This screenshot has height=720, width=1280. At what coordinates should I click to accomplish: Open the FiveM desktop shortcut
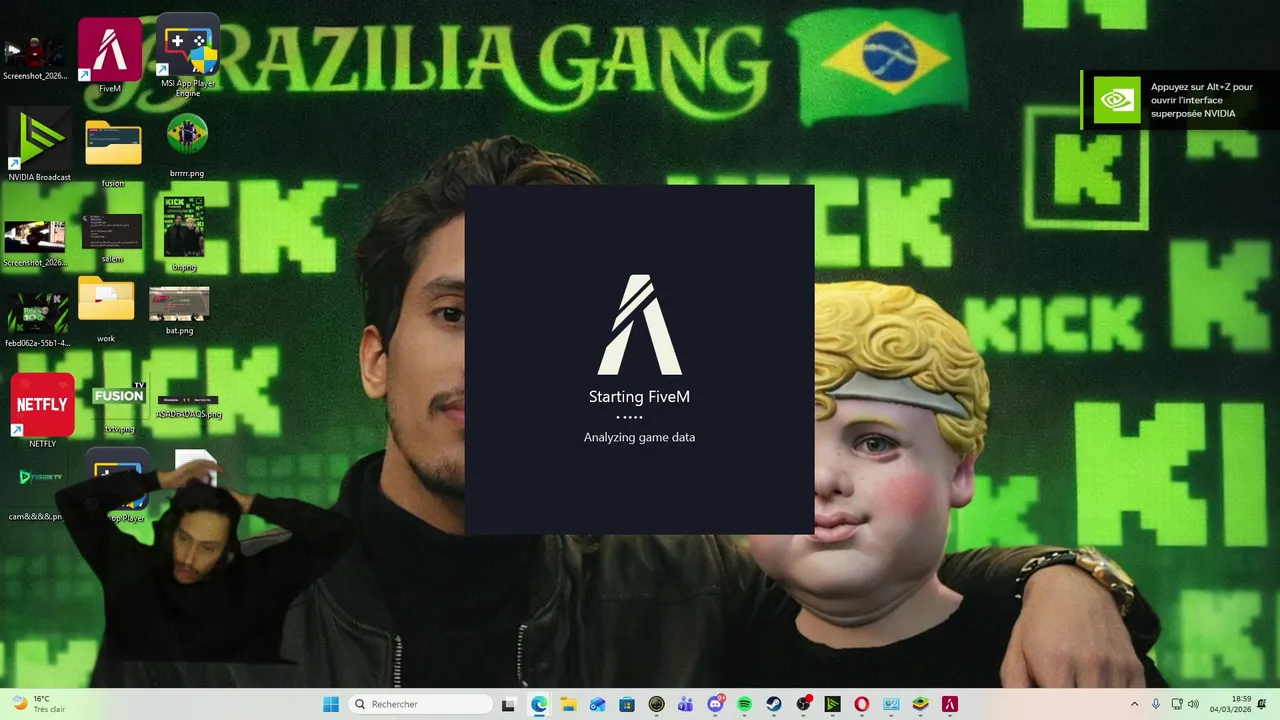pyautogui.click(x=110, y=55)
